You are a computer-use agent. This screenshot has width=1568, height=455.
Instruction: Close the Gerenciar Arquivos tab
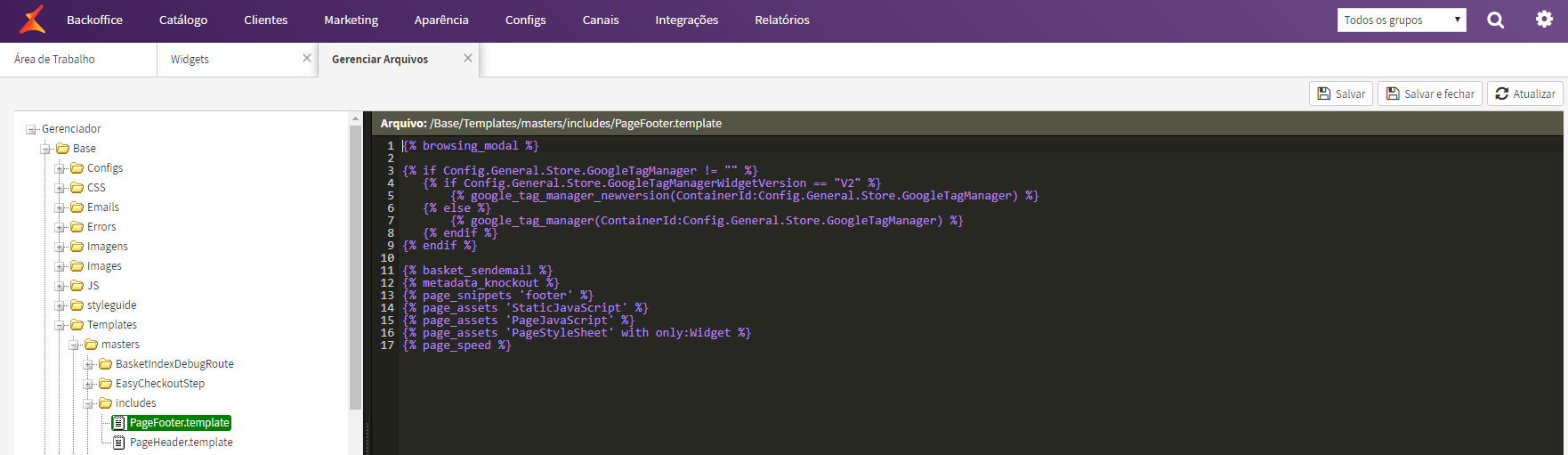click(x=468, y=58)
